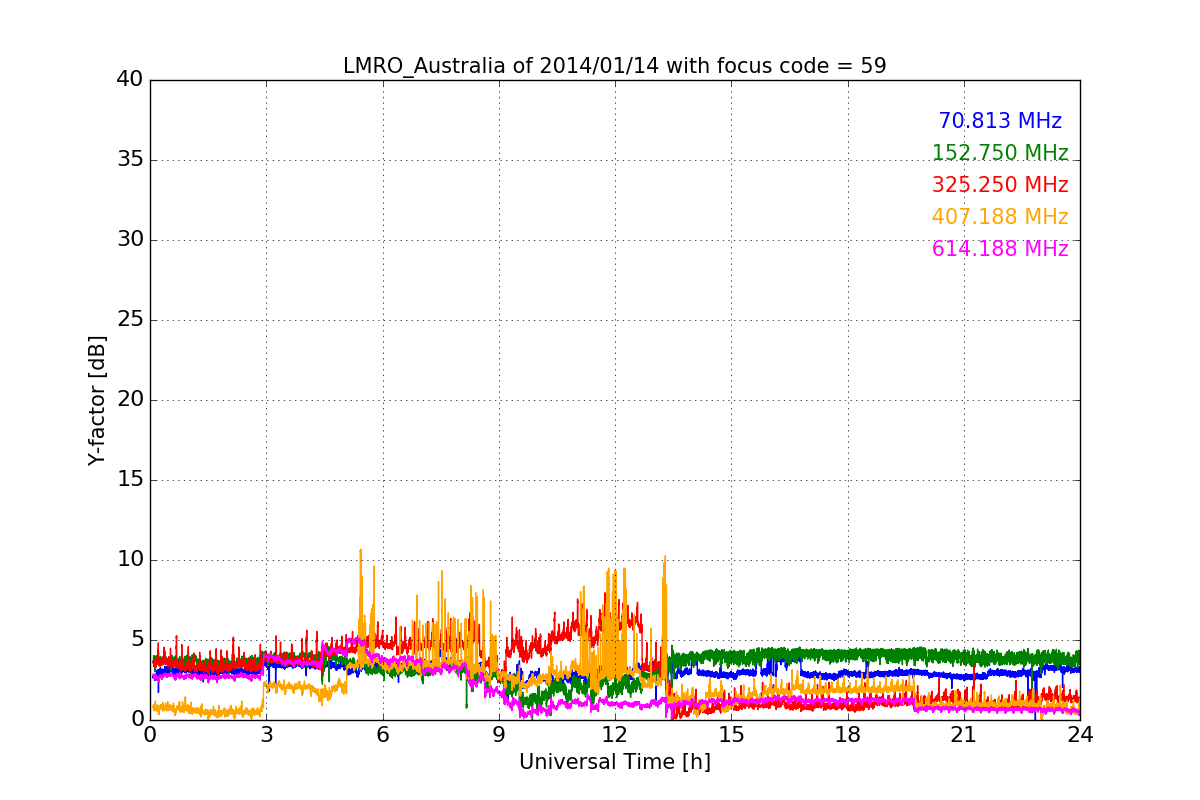Select the 407.188 MHz legend label

(x=1000, y=217)
